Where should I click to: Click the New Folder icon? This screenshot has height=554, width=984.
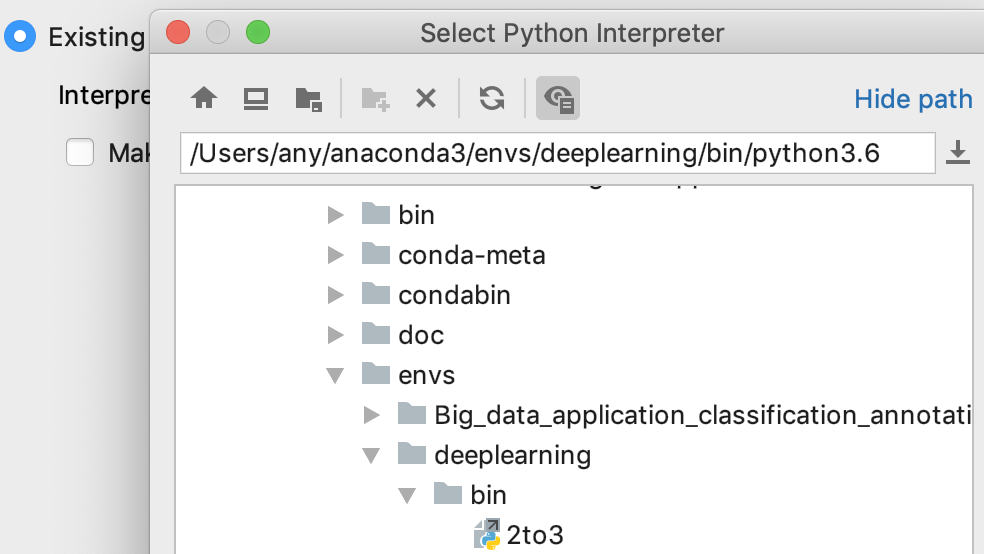pos(375,98)
